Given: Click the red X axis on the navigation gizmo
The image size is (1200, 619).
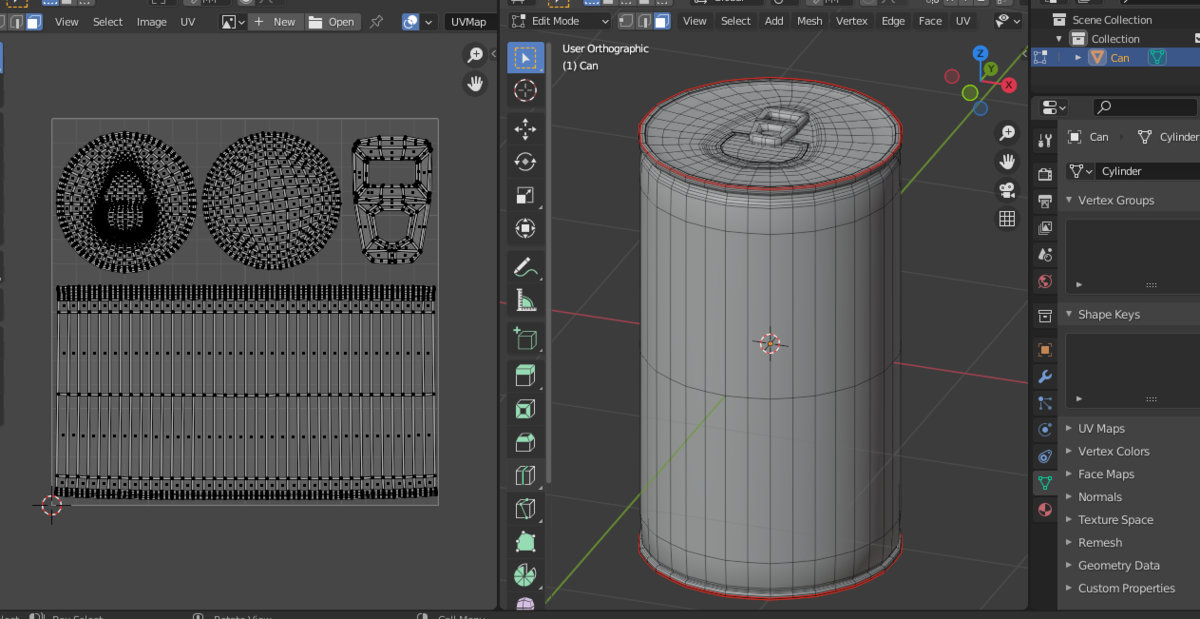Looking at the screenshot, I should click(x=1008, y=85).
